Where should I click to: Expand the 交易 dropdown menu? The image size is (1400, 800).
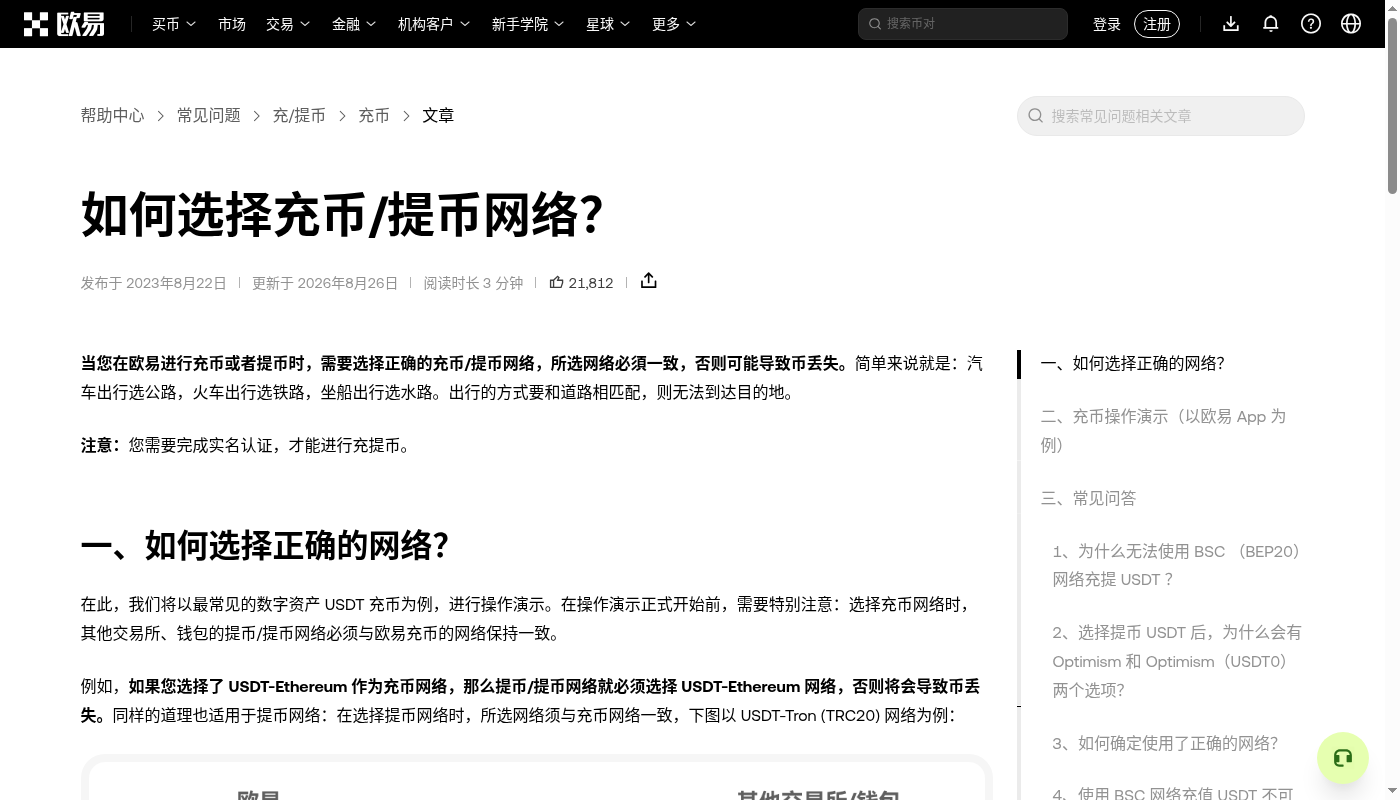[x=288, y=24]
